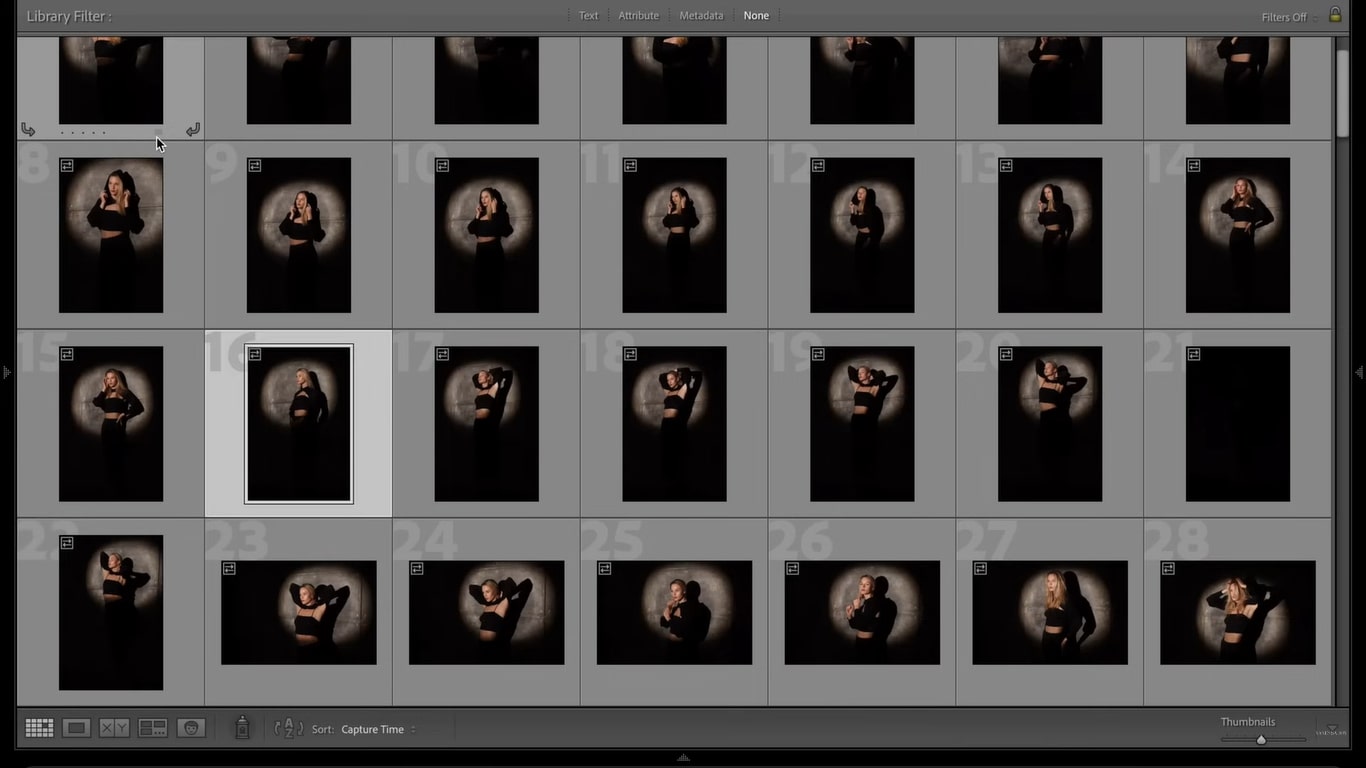Viewport: 1366px width, 768px height.
Task: Click sync badge on photo 16
Action: tap(255, 354)
